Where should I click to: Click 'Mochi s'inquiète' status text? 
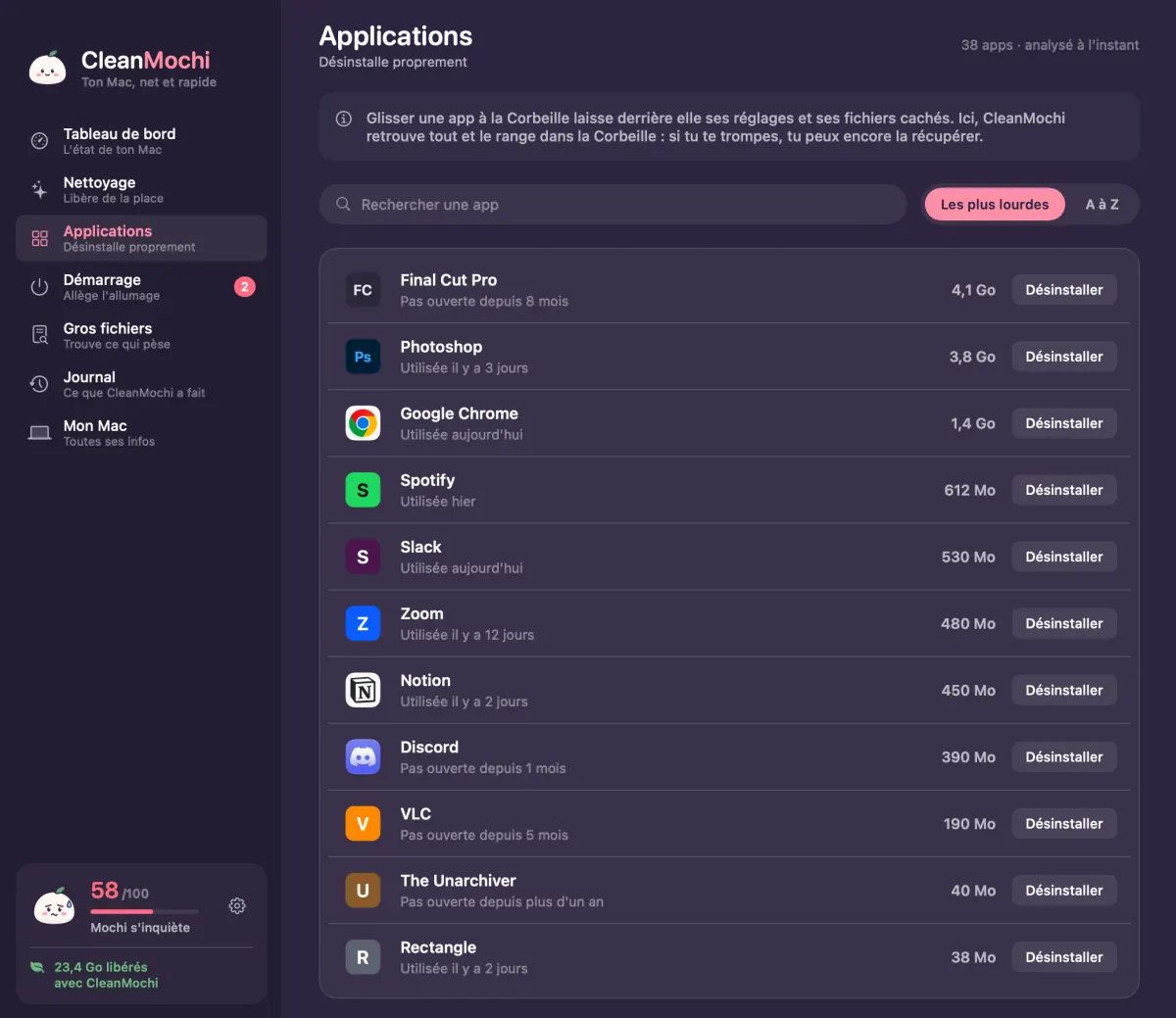click(x=140, y=928)
